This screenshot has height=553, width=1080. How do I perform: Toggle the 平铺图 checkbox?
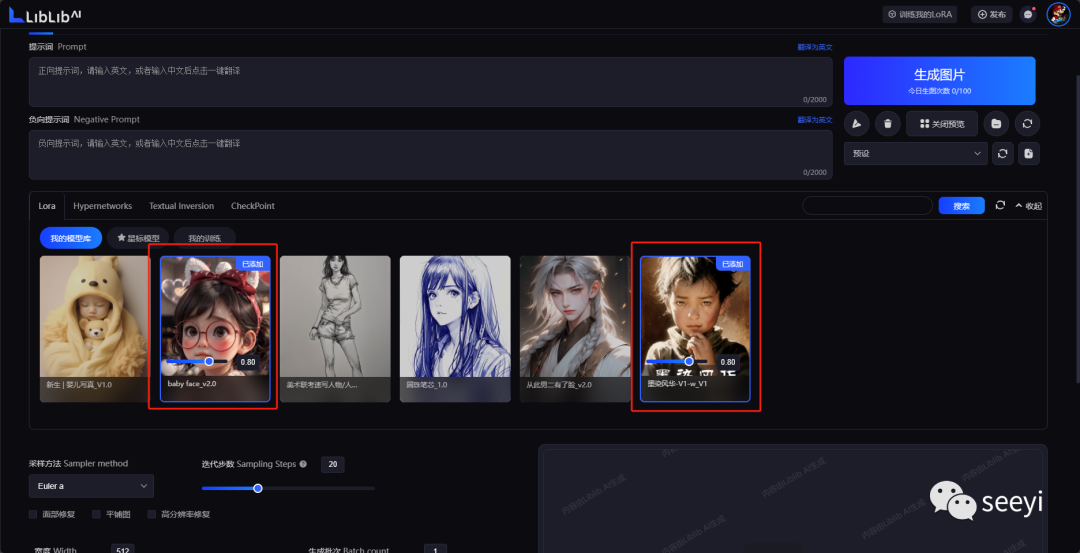[x=97, y=514]
